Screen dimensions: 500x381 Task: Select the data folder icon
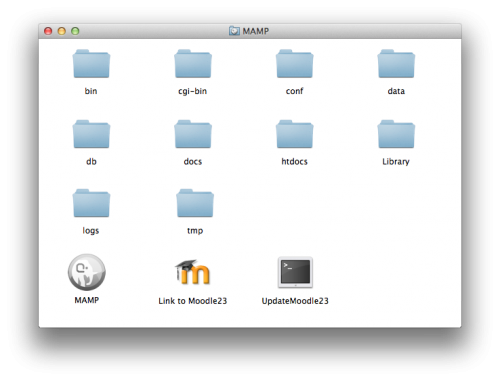coord(396,64)
